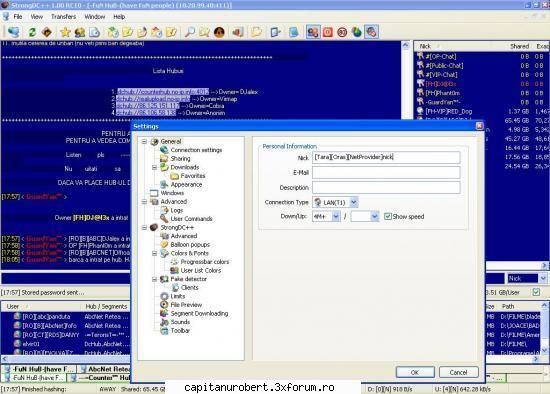Collapse the Downloads tree node
Screen dimensions: 550x394
click(x=154, y=167)
